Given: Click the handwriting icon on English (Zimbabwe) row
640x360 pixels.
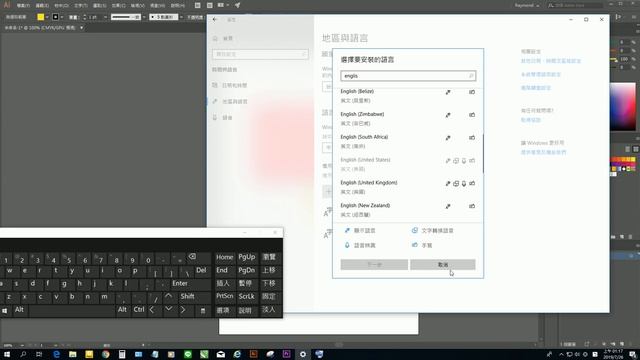Looking at the screenshot, I should [x=472, y=115].
